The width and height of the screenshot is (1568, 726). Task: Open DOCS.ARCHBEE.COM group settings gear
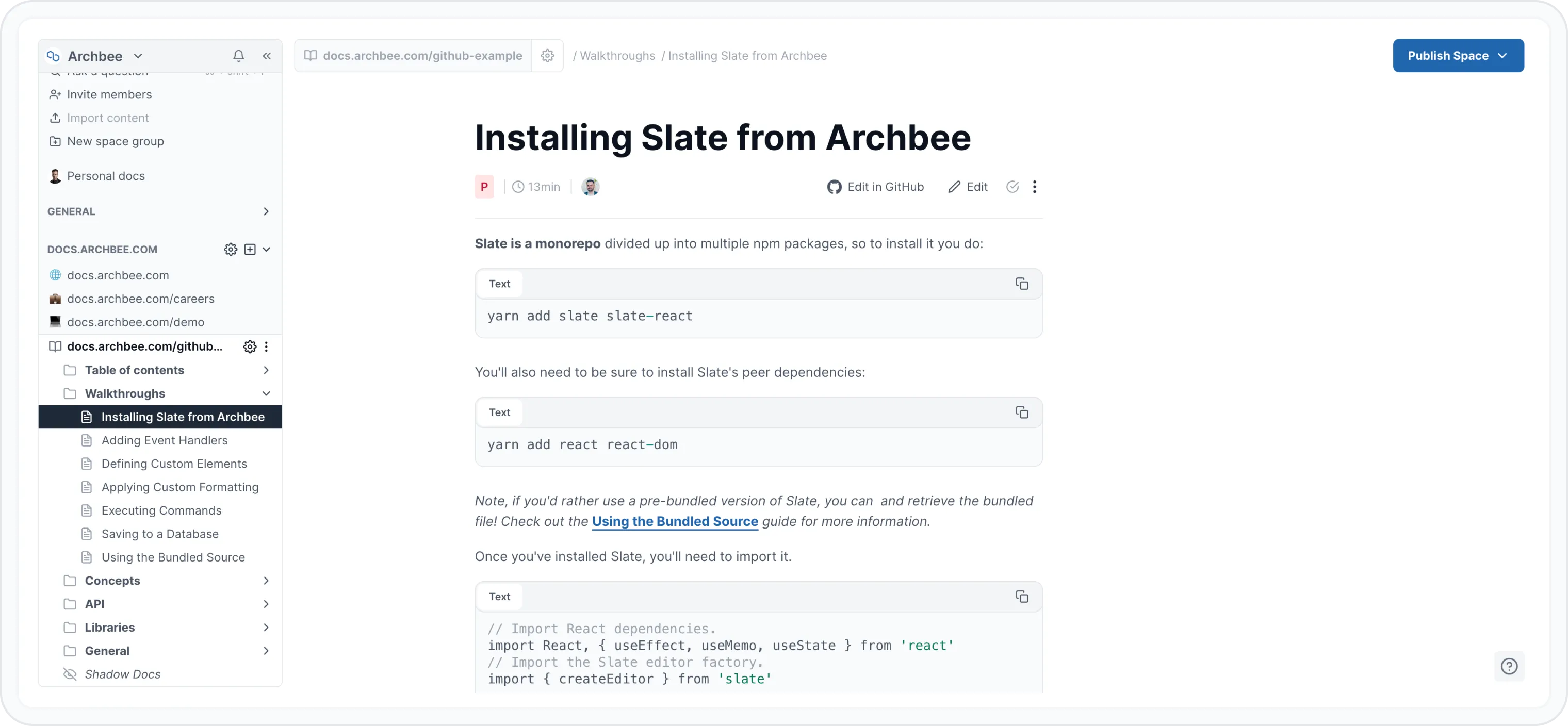click(231, 249)
